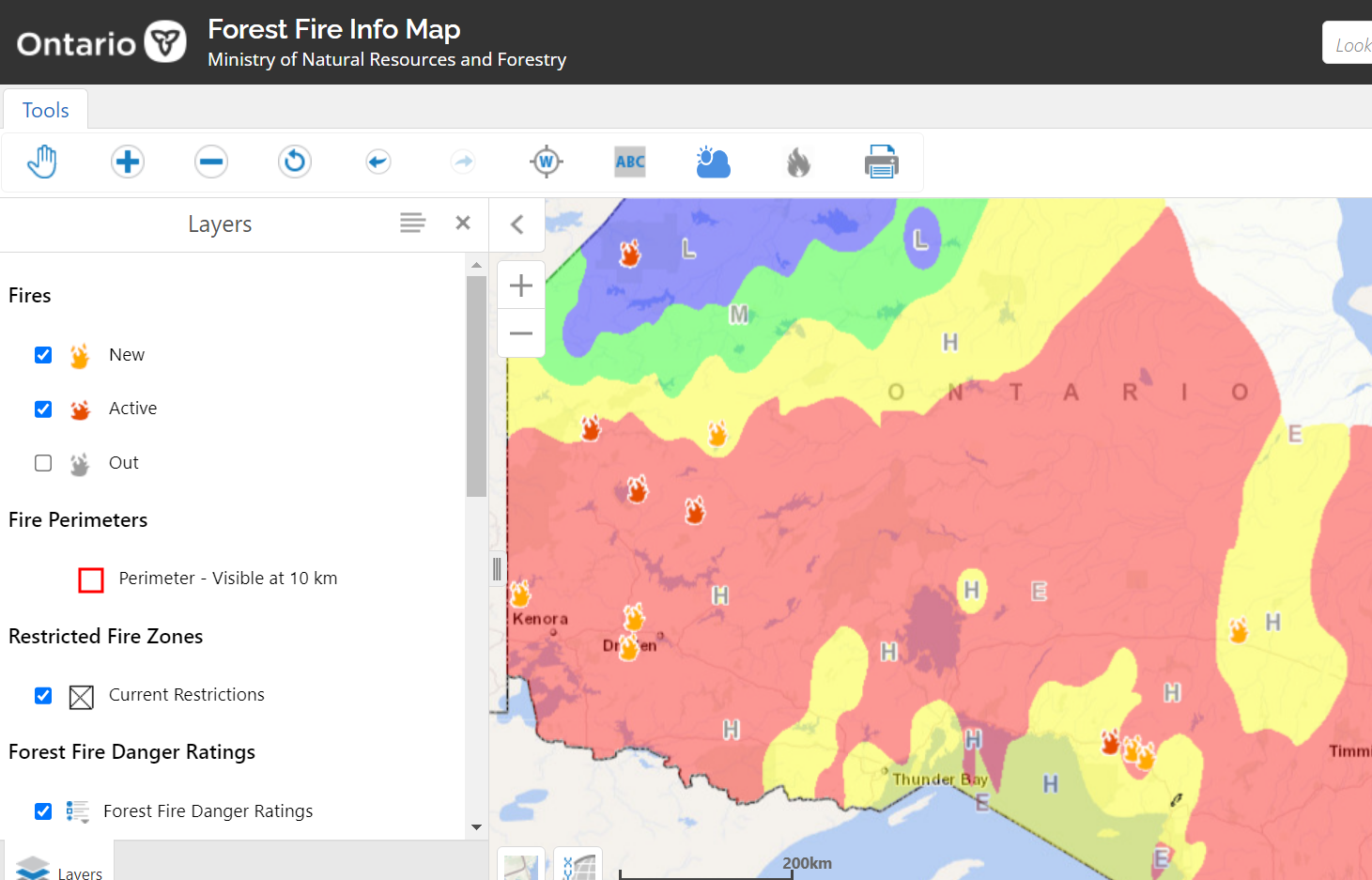This screenshot has height=880, width=1372.
Task: Click the Fire Perimeters heading
Action: (78, 520)
